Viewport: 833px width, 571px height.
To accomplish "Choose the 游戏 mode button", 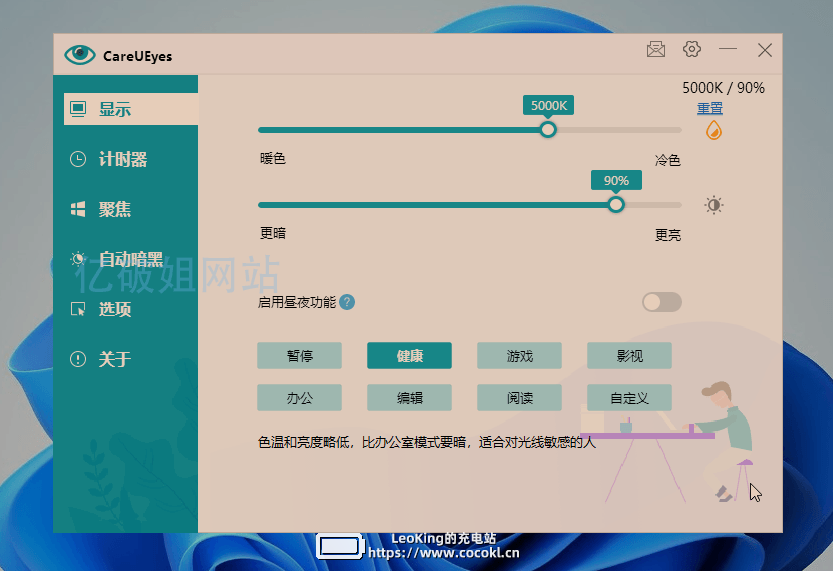I will tap(520, 355).
